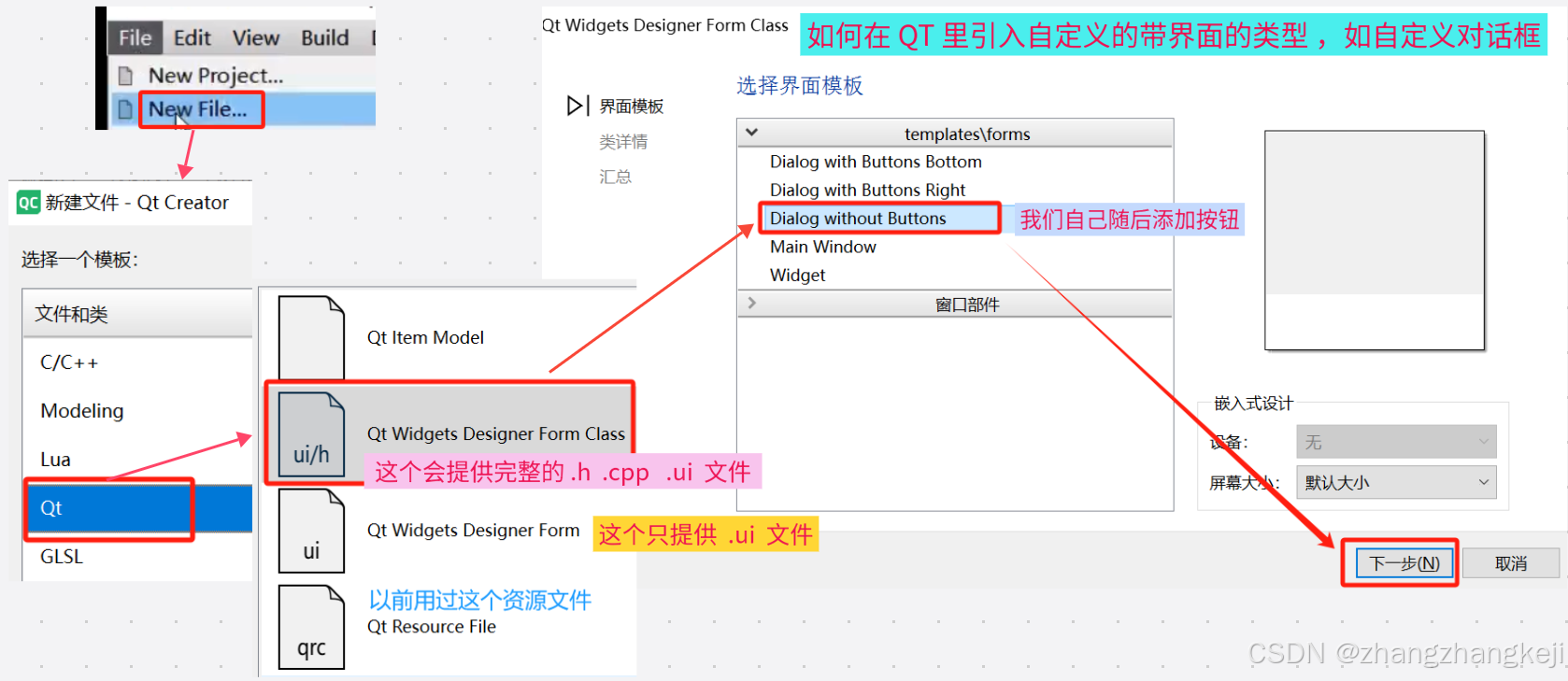Open the File menu

(135, 38)
